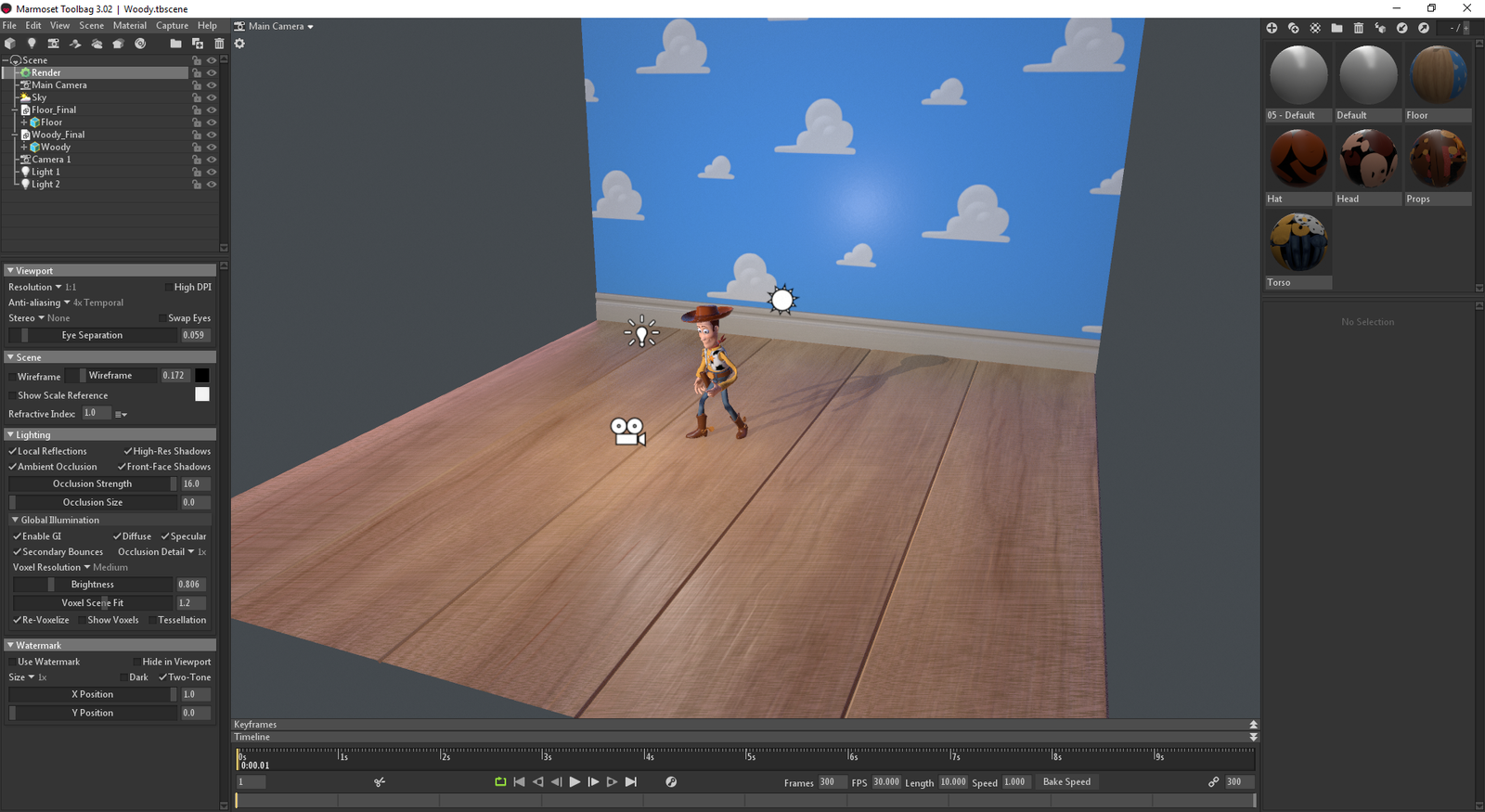Select Light 1 in scene tree
1485x812 pixels.
coord(45,172)
